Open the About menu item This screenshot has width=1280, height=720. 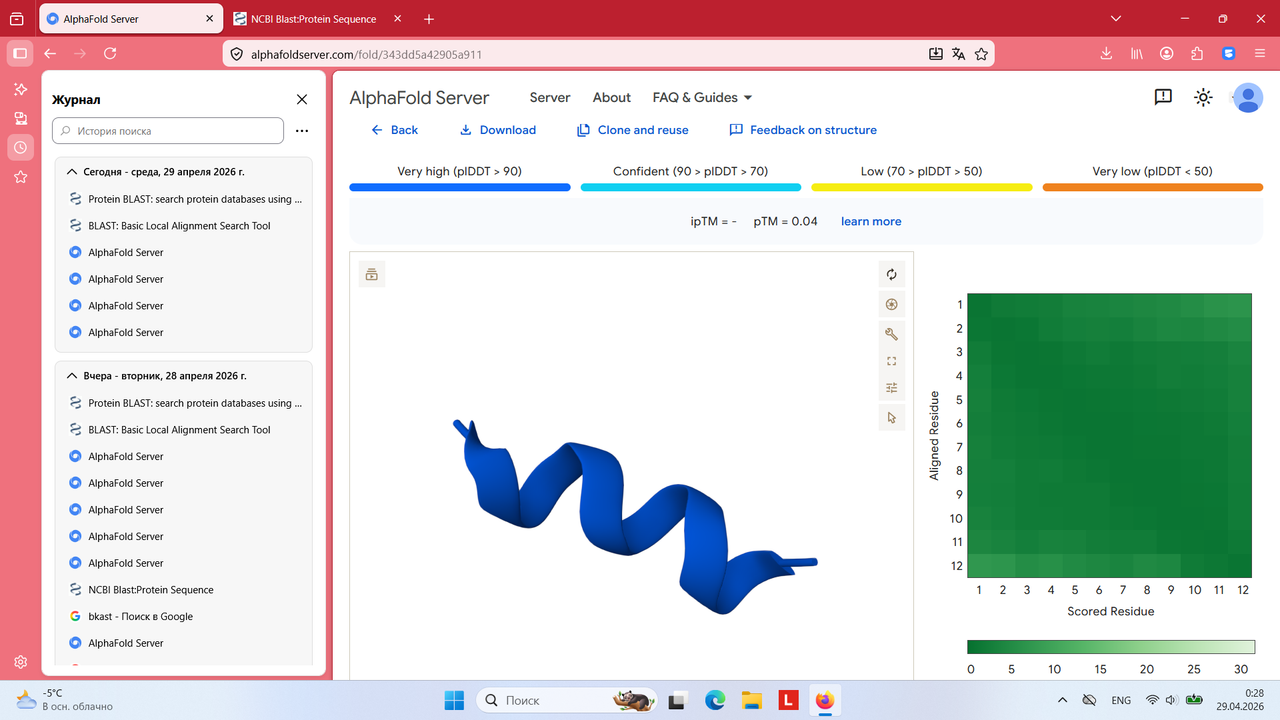[x=612, y=98]
